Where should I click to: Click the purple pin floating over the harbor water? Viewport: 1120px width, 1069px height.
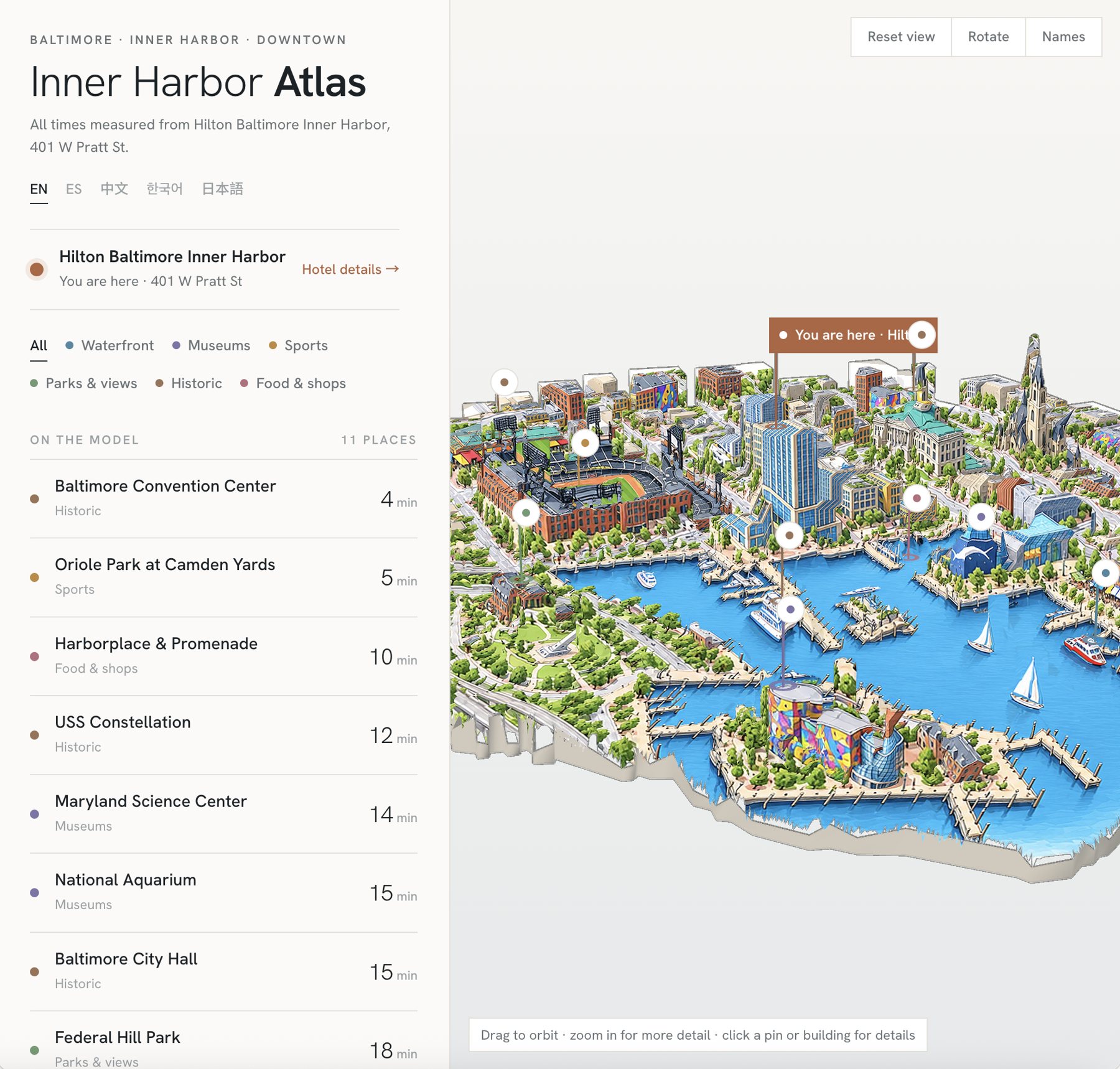coord(790,609)
